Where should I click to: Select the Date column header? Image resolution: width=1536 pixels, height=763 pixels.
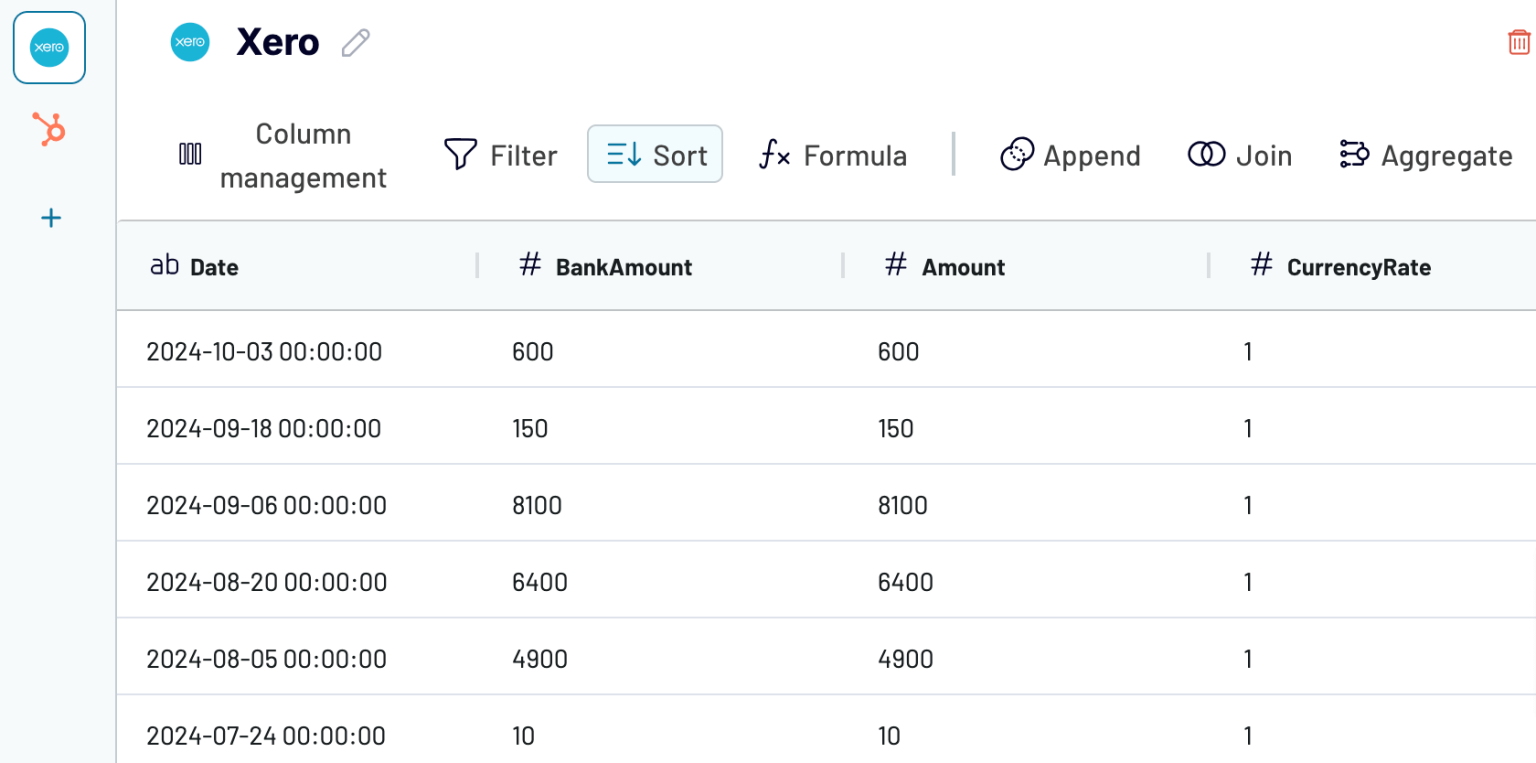(214, 267)
